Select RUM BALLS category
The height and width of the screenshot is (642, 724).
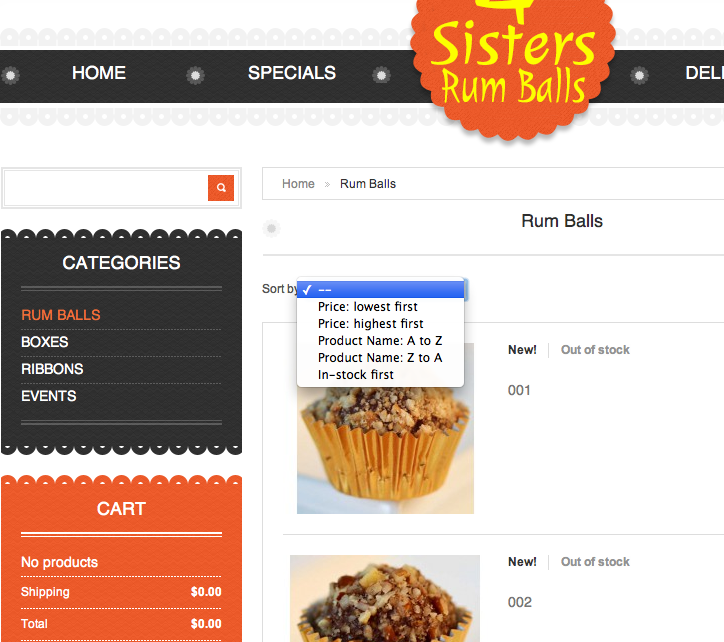click(x=61, y=315)
